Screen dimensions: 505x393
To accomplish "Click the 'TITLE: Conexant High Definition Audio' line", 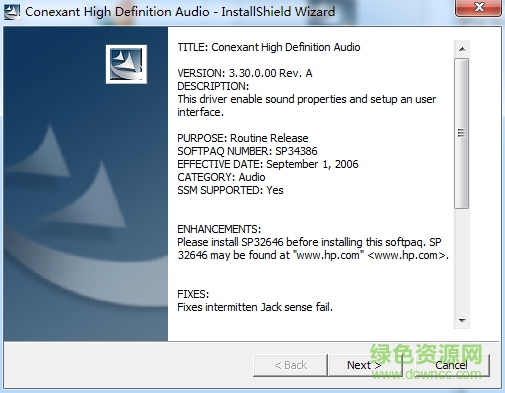I will pyautogui.click(x=269, y=47).
